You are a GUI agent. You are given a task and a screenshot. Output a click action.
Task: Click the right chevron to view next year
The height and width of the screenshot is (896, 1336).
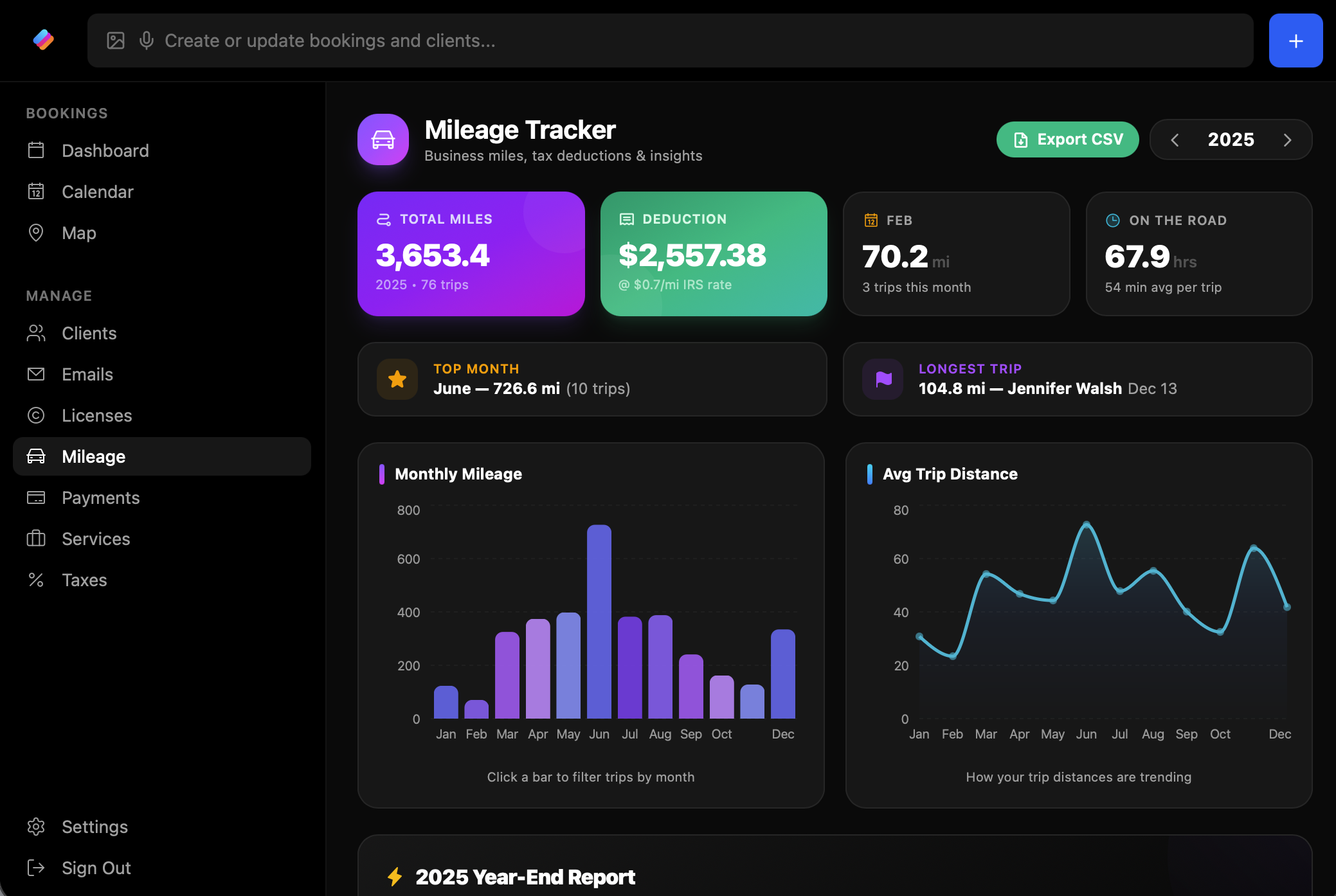1287,139
